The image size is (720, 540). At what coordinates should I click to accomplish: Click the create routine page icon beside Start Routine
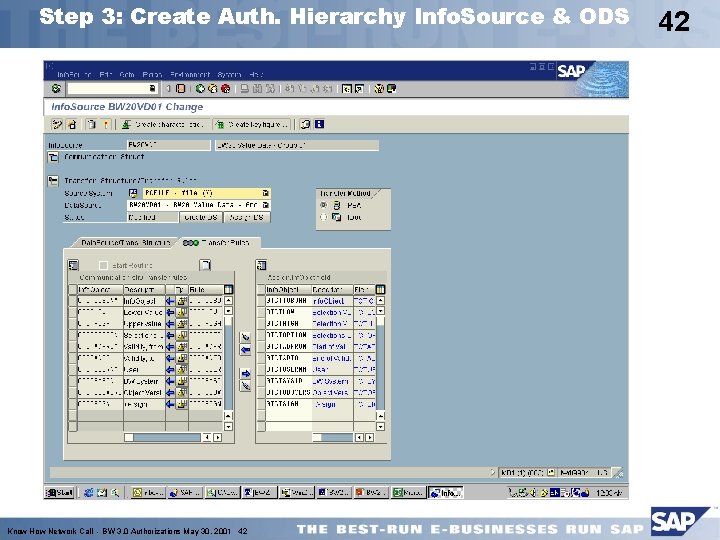205,265
